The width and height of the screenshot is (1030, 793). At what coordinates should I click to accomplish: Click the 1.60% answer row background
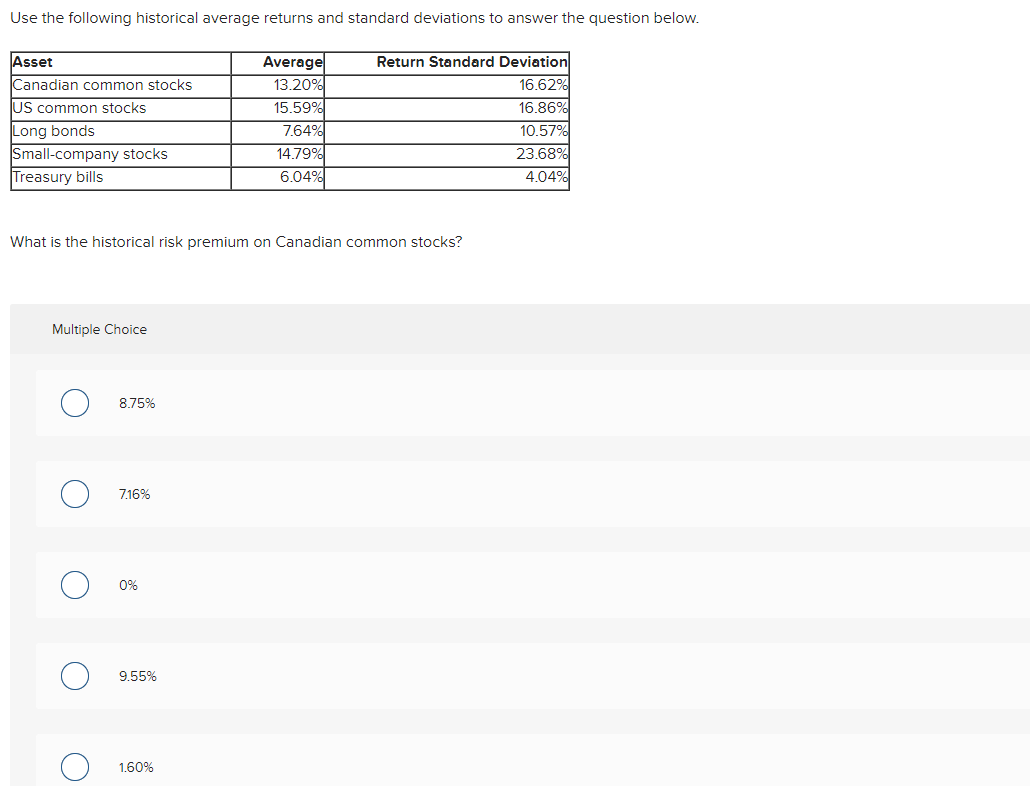500,767
